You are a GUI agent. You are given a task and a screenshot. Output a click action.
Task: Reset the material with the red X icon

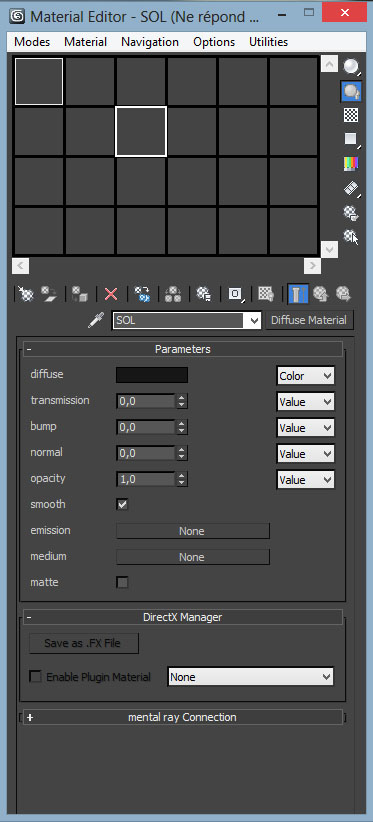click(x=111, y=294)
